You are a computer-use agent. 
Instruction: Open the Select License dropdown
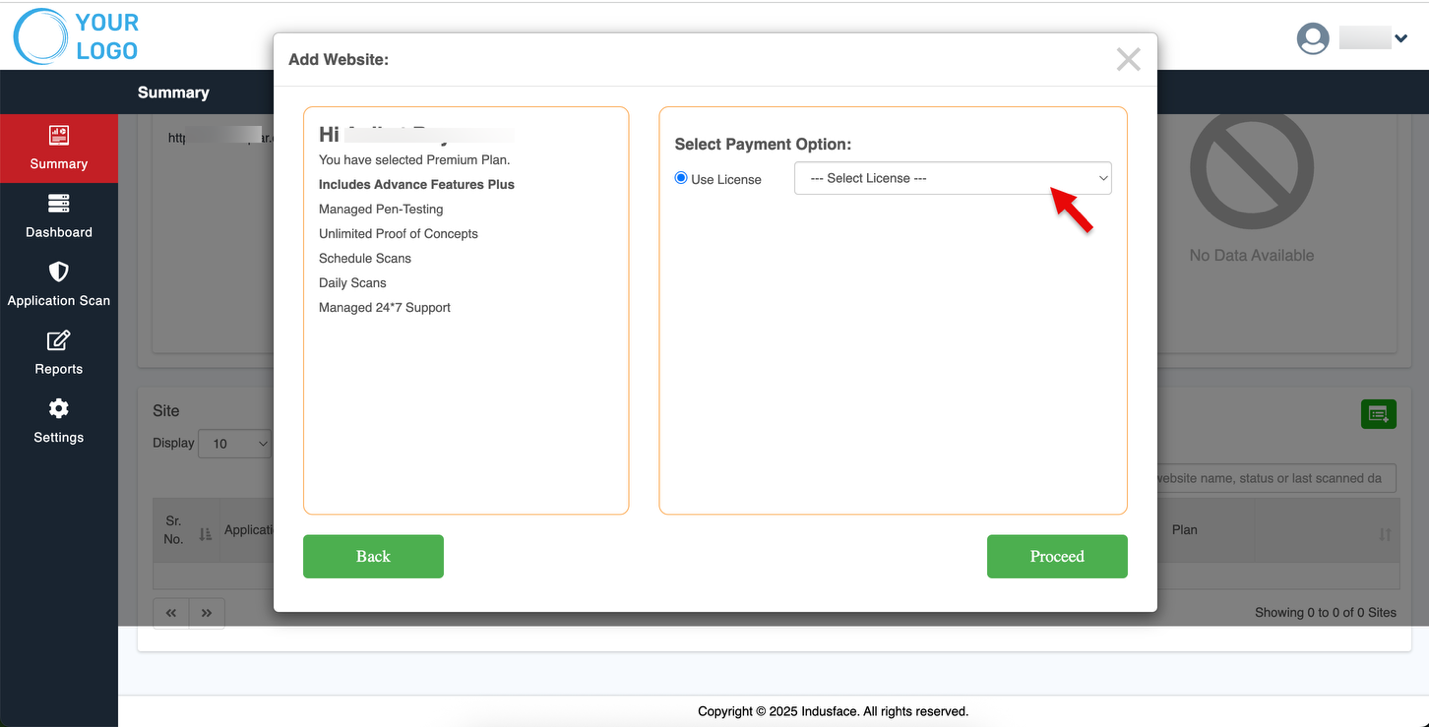coord(952,178)
